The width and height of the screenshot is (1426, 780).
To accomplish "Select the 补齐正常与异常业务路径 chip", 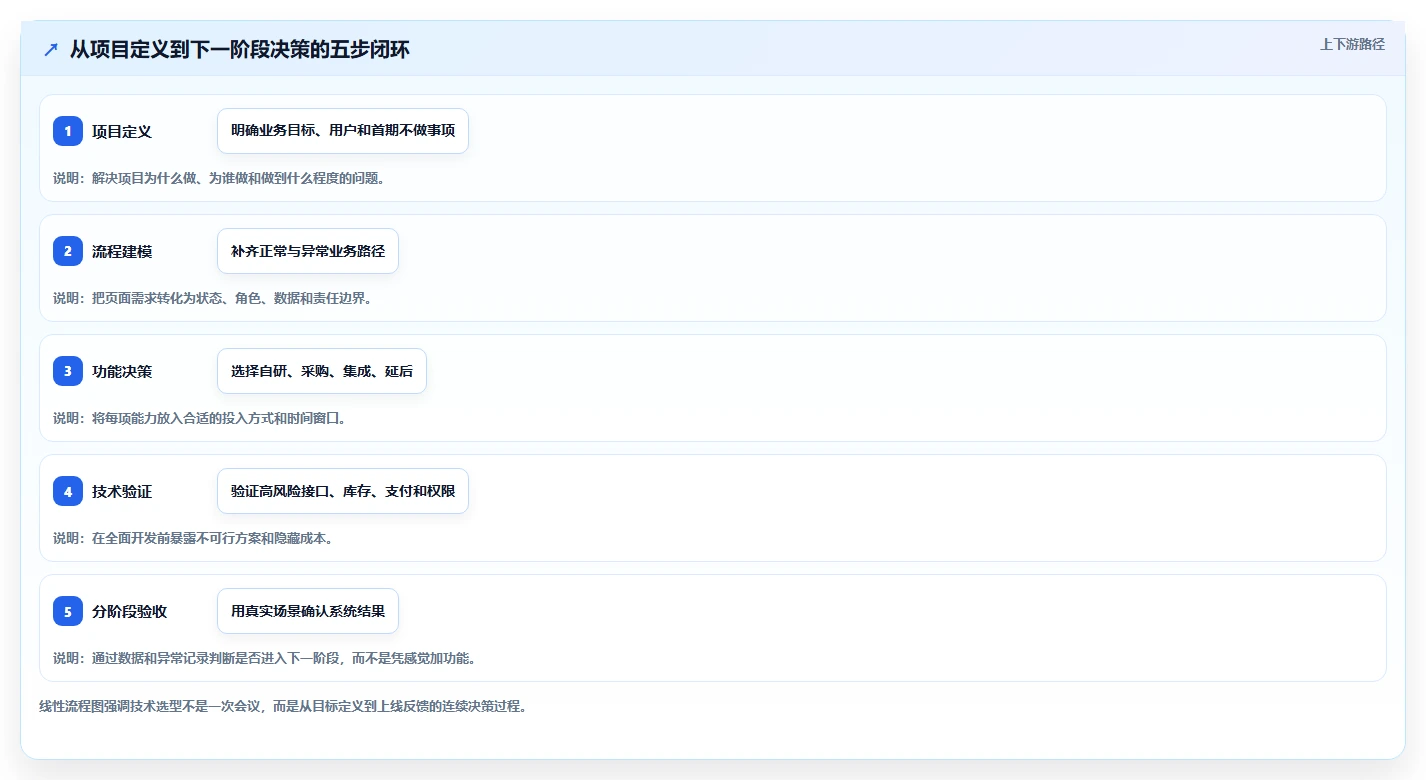I will pos(308,251).
